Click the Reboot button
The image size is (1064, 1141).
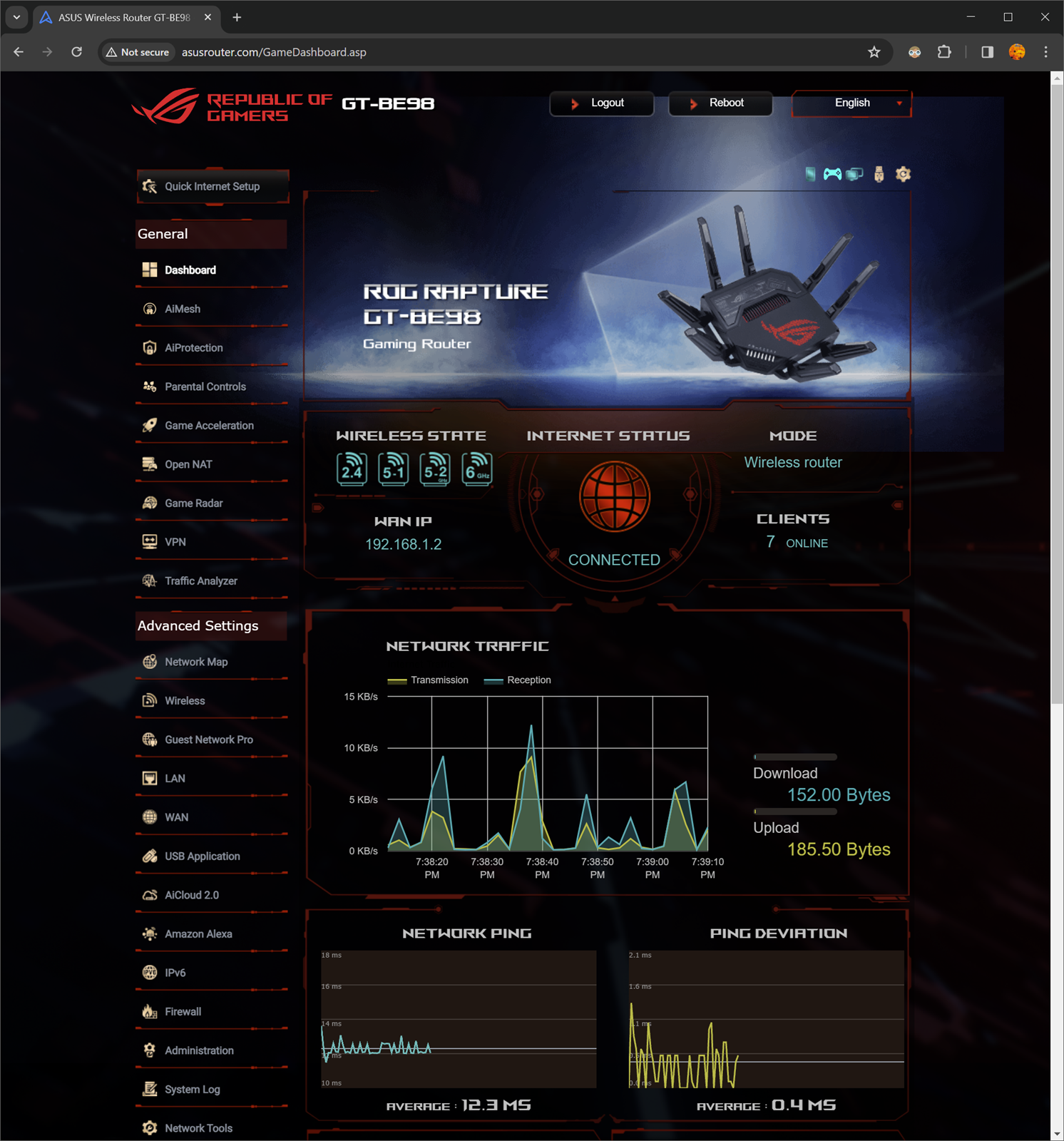[720, 103]
